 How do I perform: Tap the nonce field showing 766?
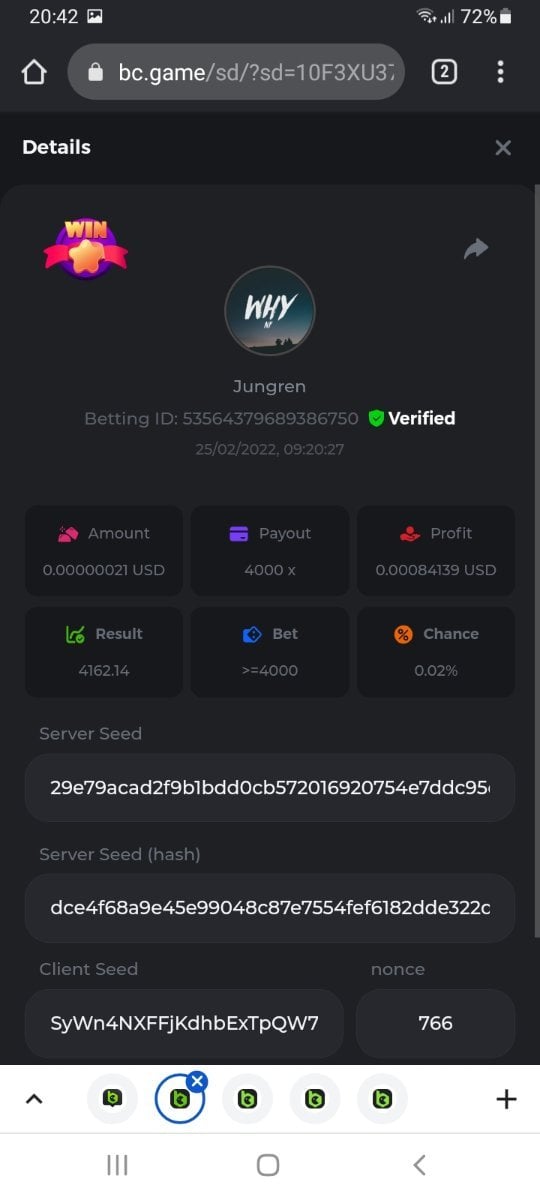[x=436, y=1023]
